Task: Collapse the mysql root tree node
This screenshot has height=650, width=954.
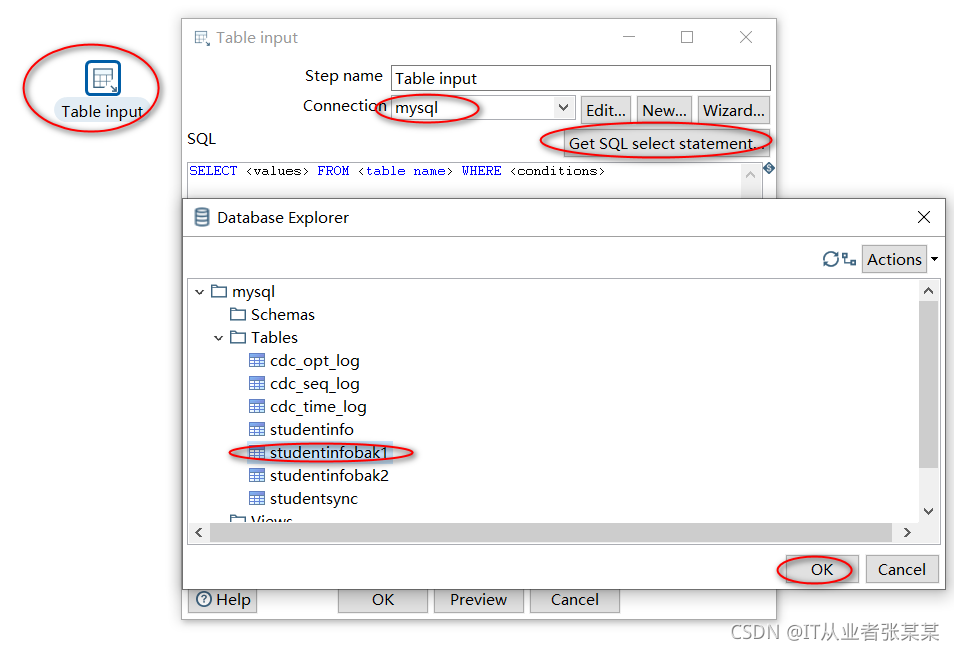Action: 200,292
